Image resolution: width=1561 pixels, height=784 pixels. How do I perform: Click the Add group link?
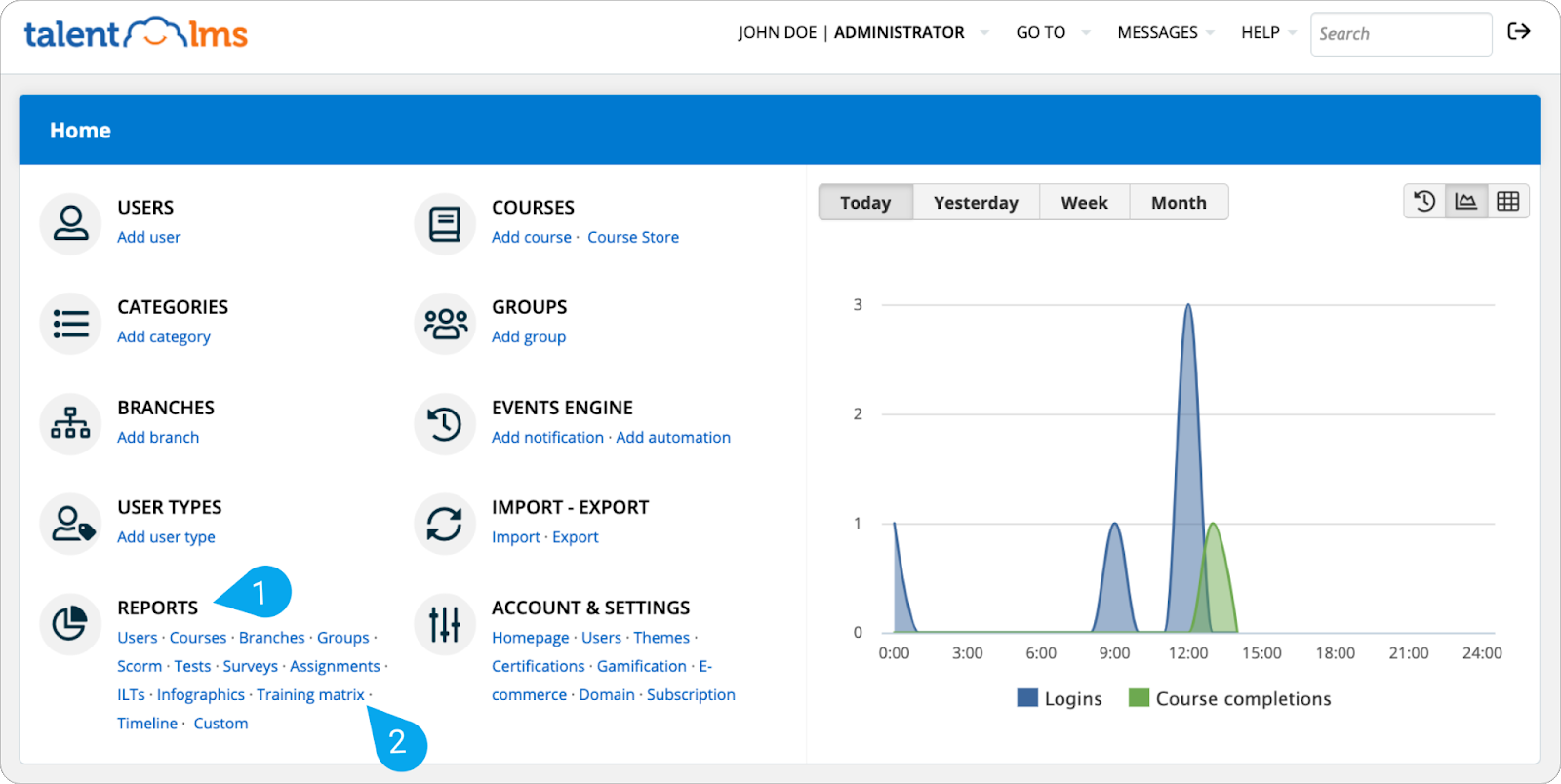pyautogui.click(x=529, y=336)
